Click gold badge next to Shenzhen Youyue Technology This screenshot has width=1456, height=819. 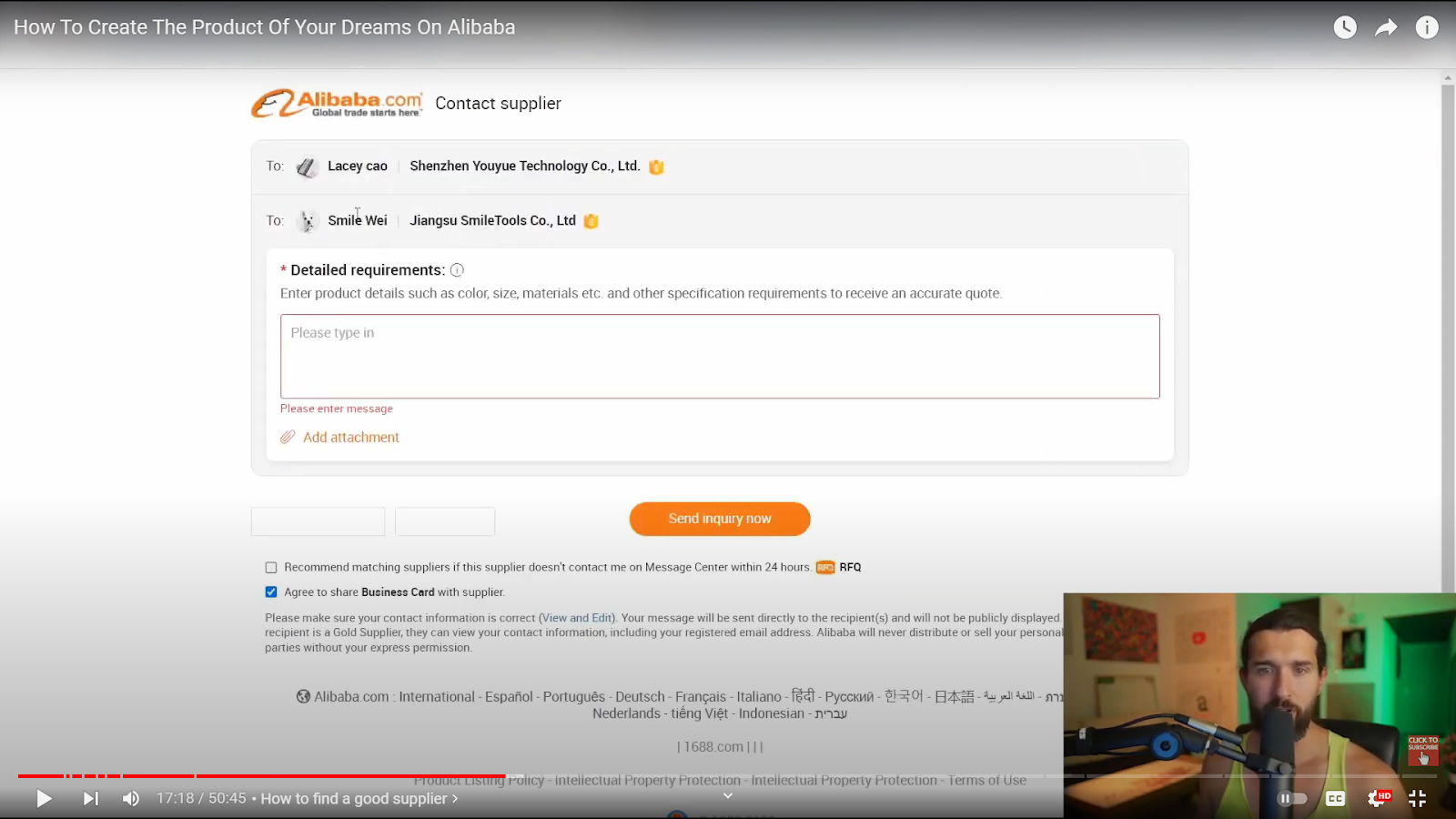click(656, 167)
